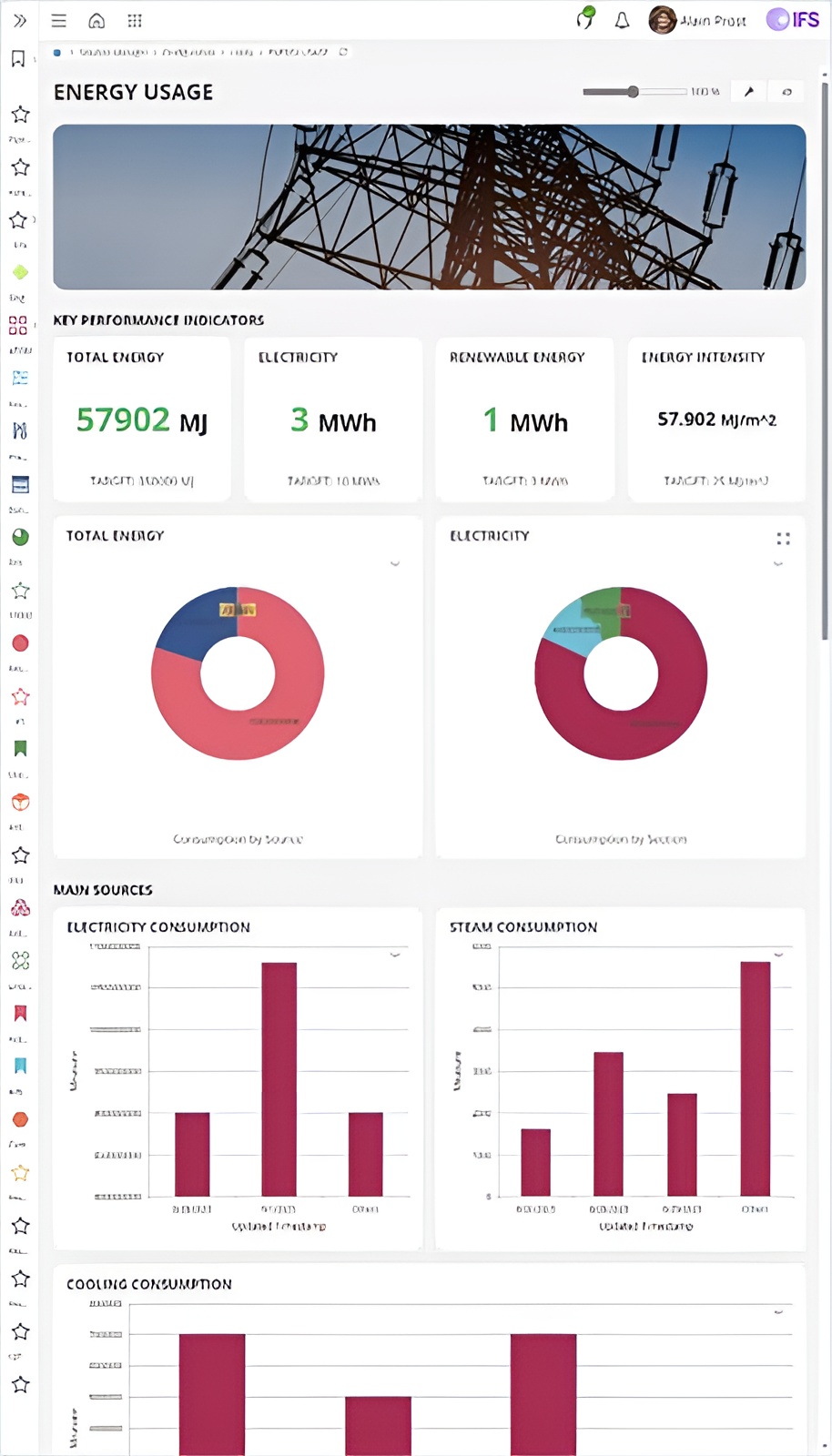
Task: Open the hamburger navigation menu
Action: (59, 21)
